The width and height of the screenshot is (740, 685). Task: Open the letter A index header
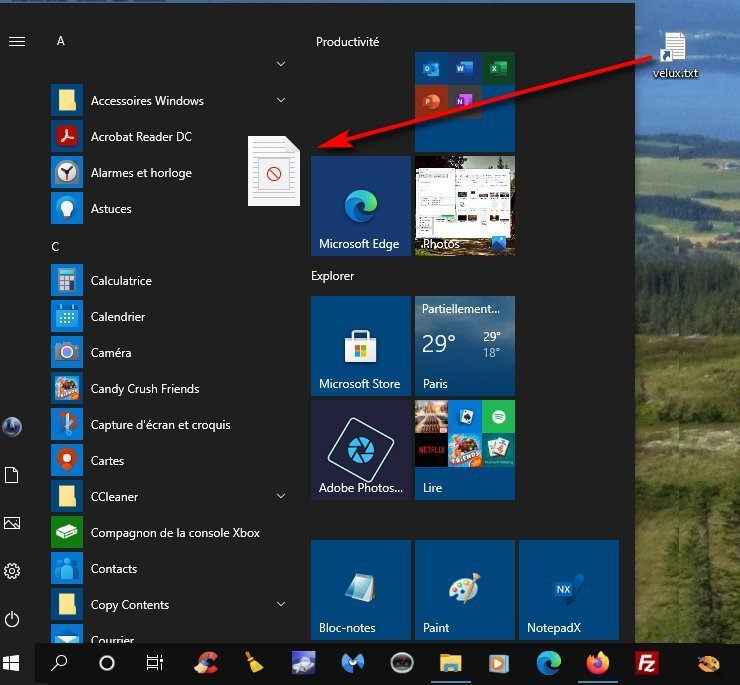coord(60,41)
